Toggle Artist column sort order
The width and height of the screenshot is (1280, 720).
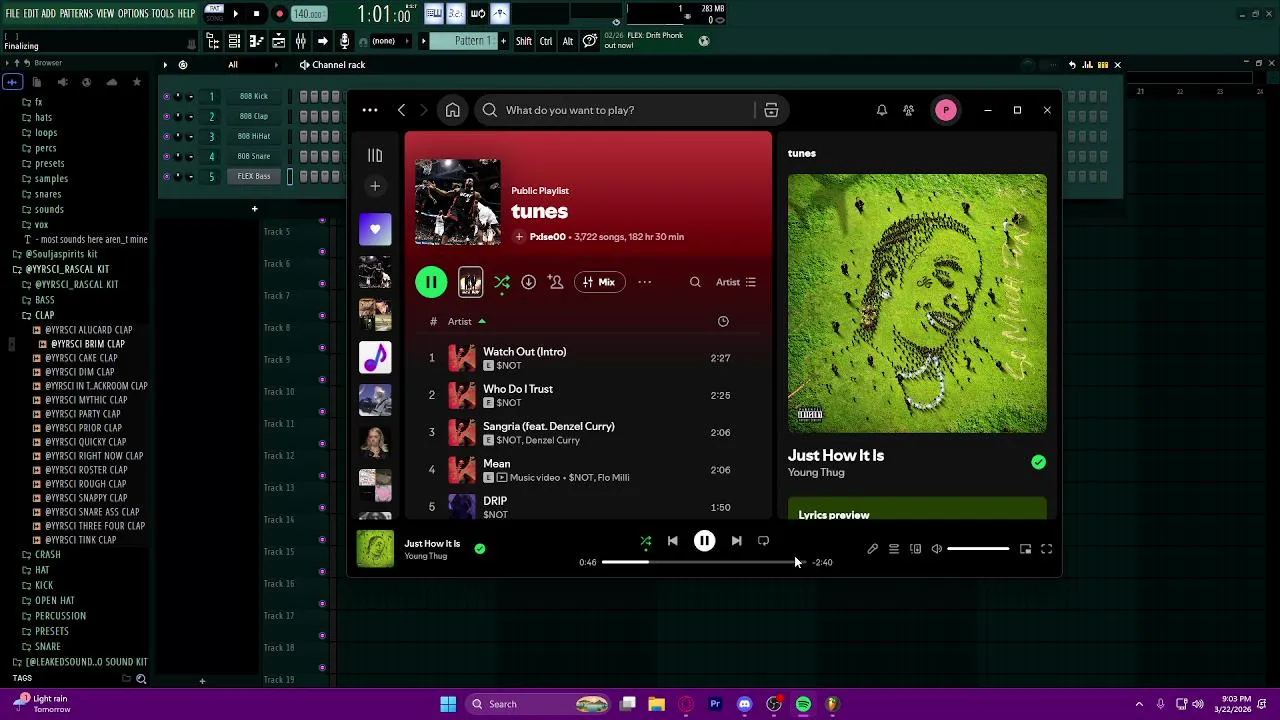click(x=466, y=321)
